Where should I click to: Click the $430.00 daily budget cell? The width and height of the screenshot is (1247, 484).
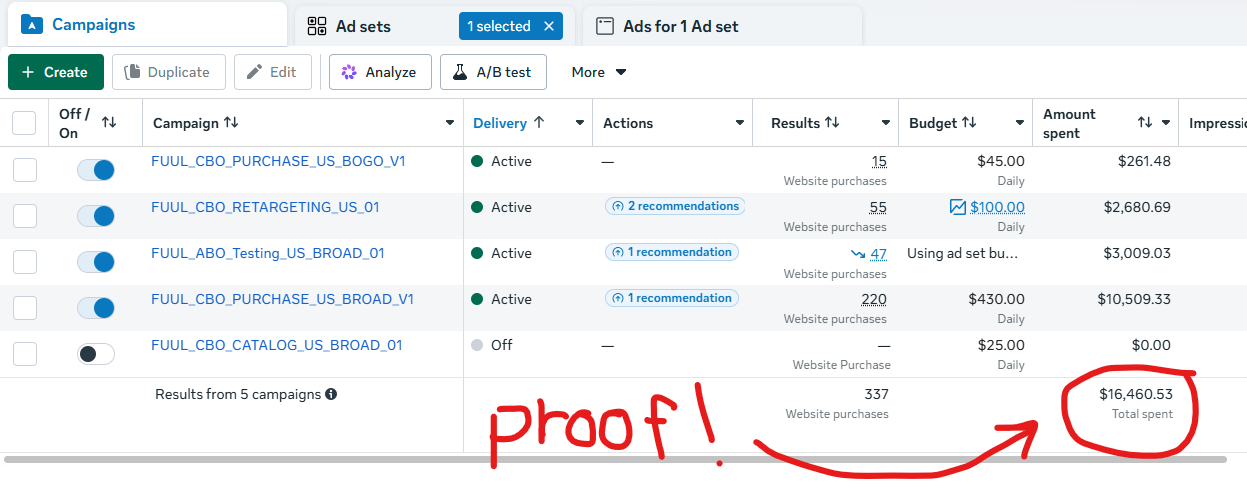(x=996, y=299)
